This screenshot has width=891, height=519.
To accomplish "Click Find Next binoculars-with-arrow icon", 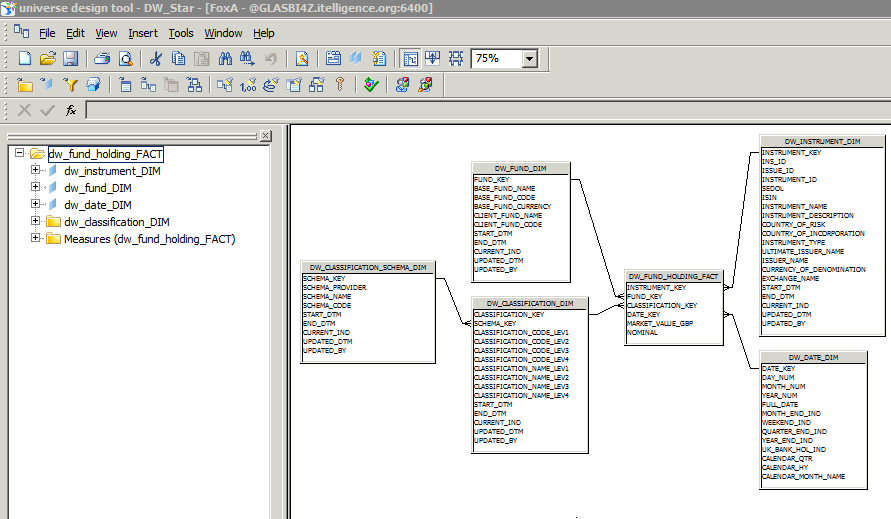I will [x=247, y=59].
